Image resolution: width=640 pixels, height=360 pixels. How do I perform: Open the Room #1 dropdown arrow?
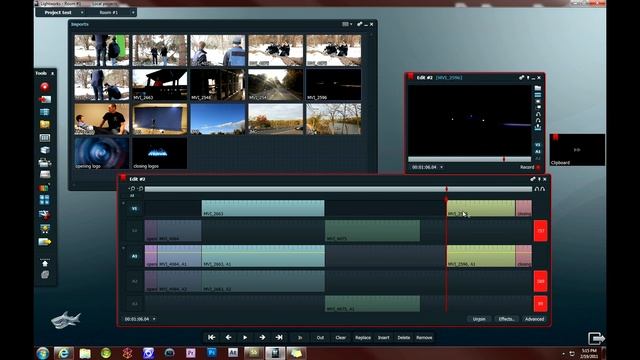(133, 13)
